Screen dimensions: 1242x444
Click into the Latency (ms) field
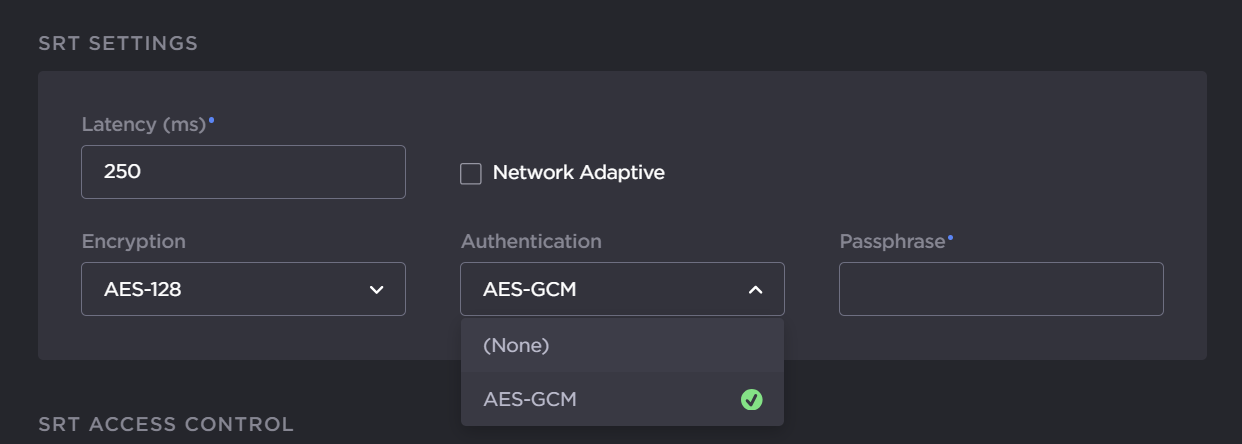point(243,172)
